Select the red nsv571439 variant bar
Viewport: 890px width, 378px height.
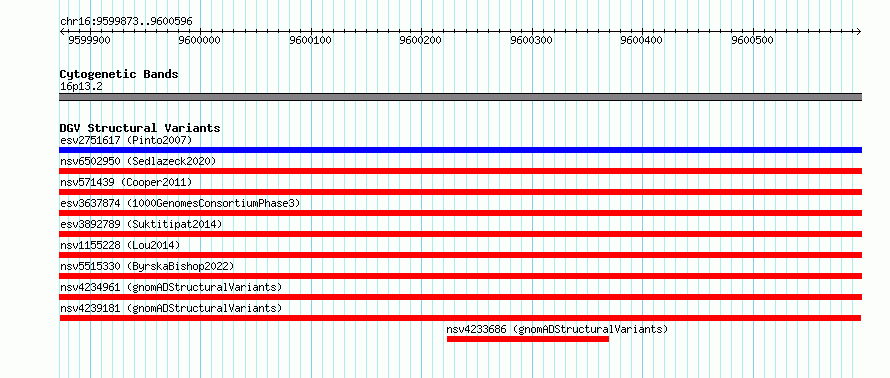(460, 192)
